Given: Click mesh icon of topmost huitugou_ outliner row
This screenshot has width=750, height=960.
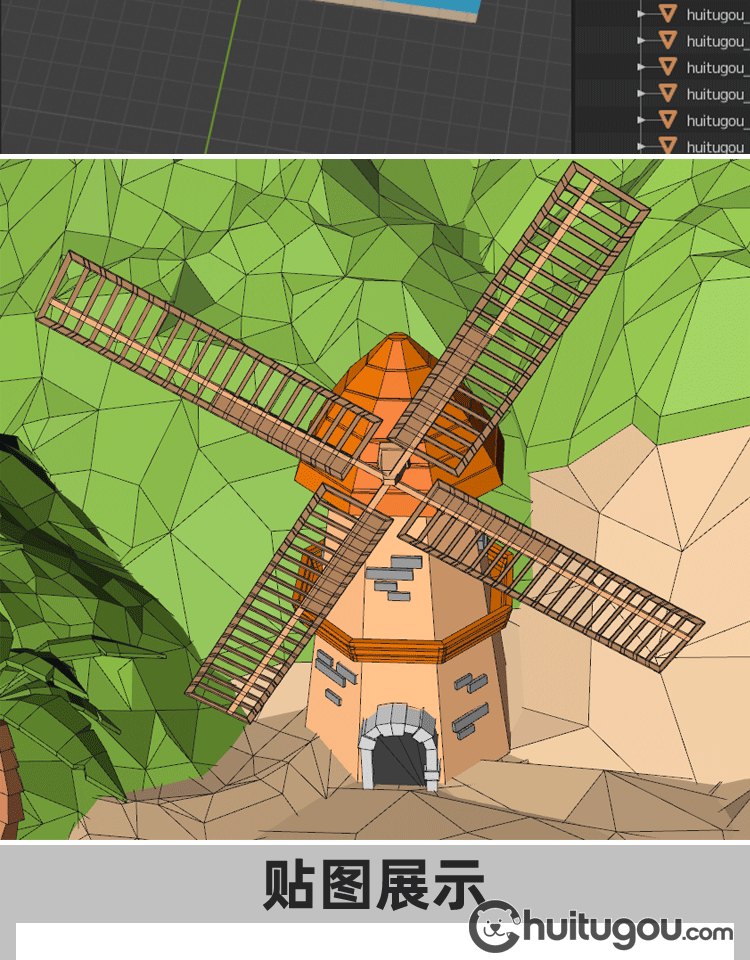Looking at the screenshot, I should 667,13.
